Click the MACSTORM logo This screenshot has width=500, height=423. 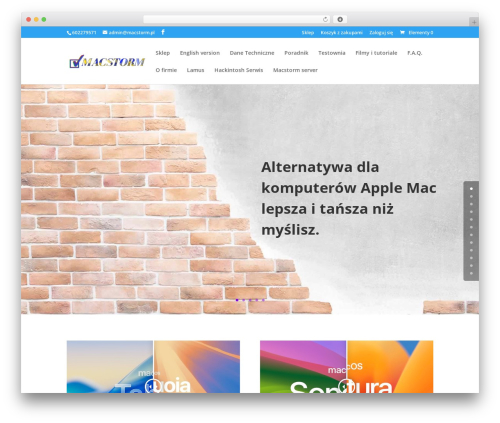coord(107,61)
